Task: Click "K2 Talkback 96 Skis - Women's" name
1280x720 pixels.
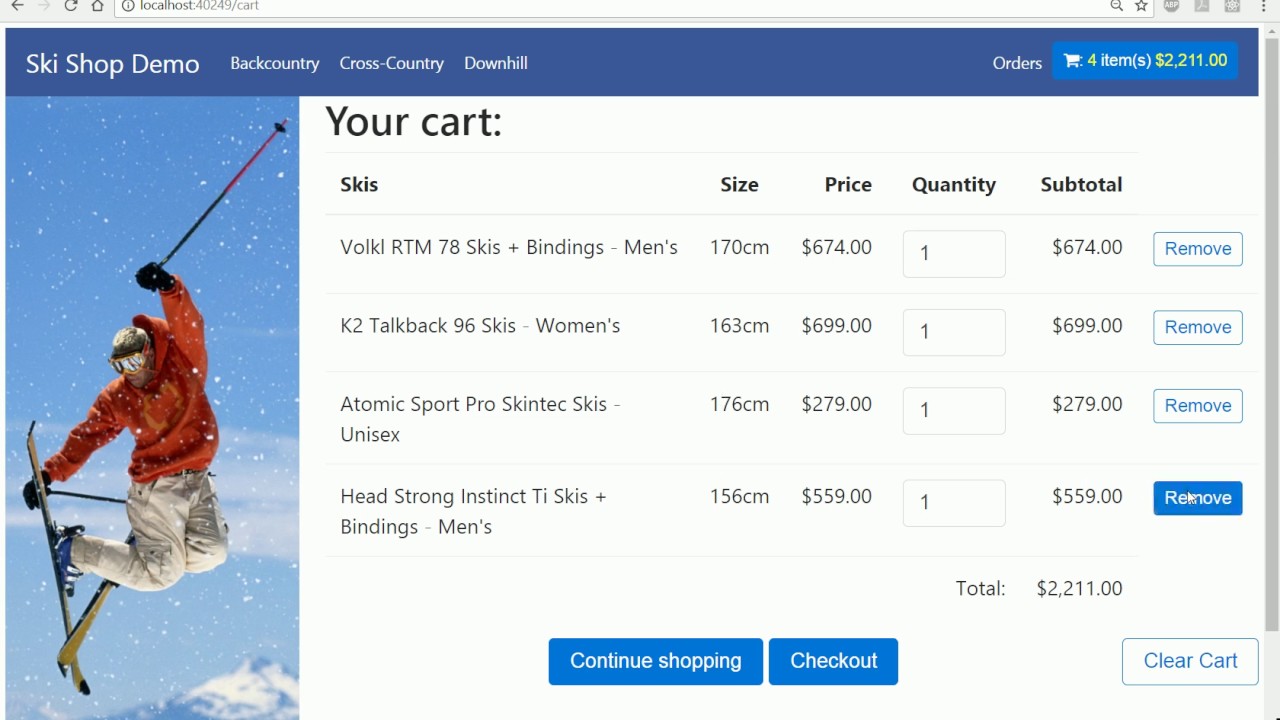Action: [x=480, y=326]
